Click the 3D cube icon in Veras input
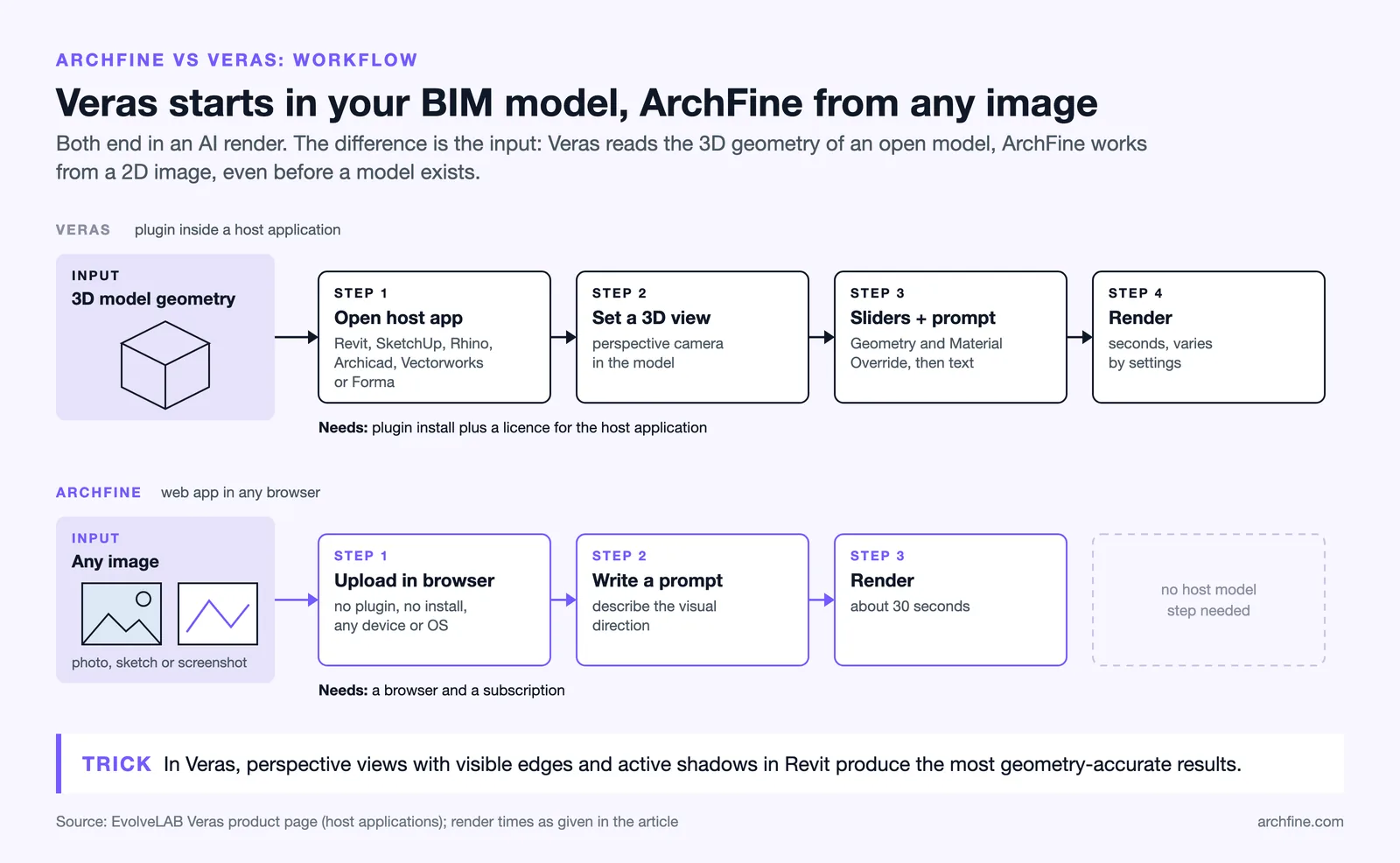 pos(165,365)
